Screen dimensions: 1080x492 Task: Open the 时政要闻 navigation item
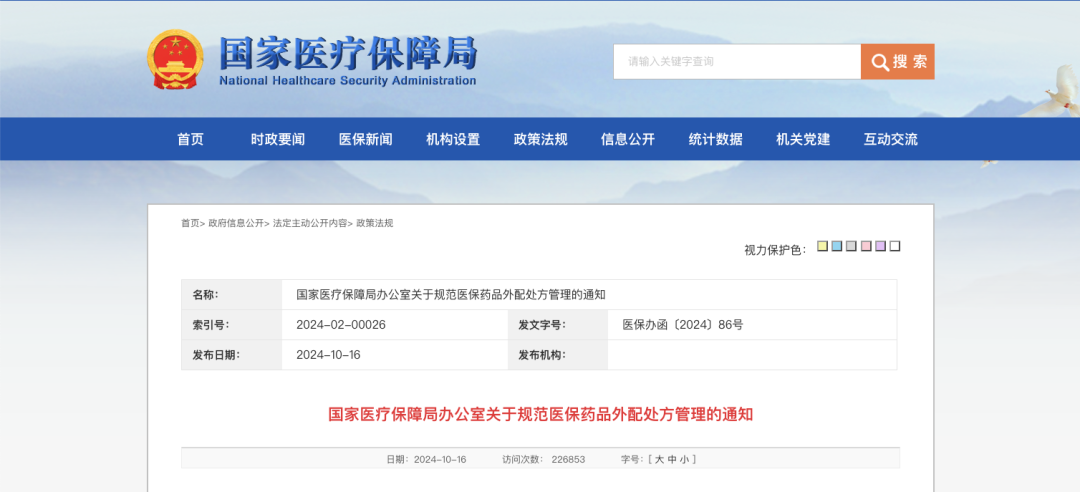pos(278,139)
